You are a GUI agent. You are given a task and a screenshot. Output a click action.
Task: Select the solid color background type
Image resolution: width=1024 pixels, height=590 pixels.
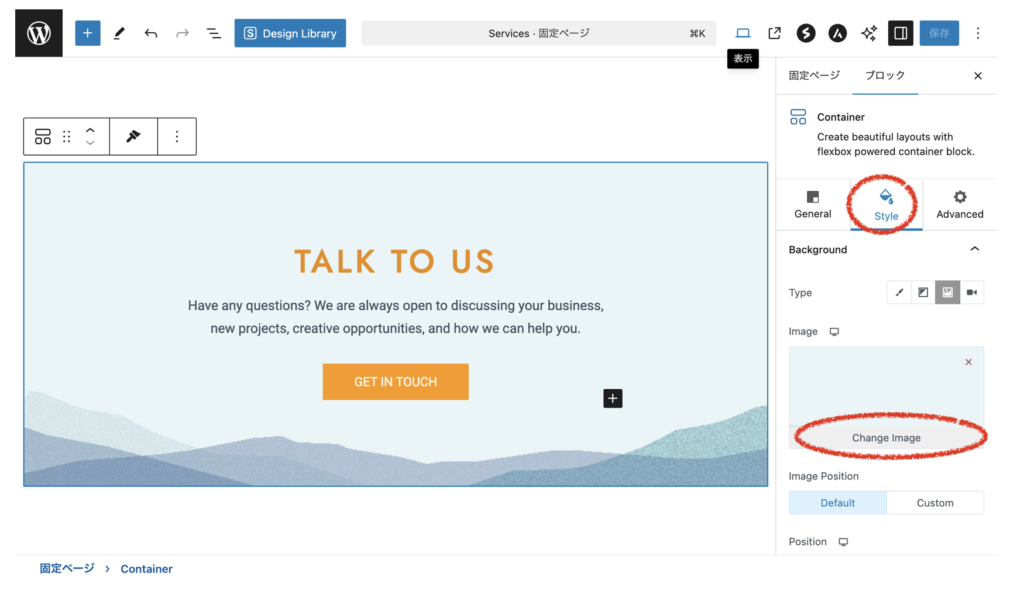pos(899,293)
